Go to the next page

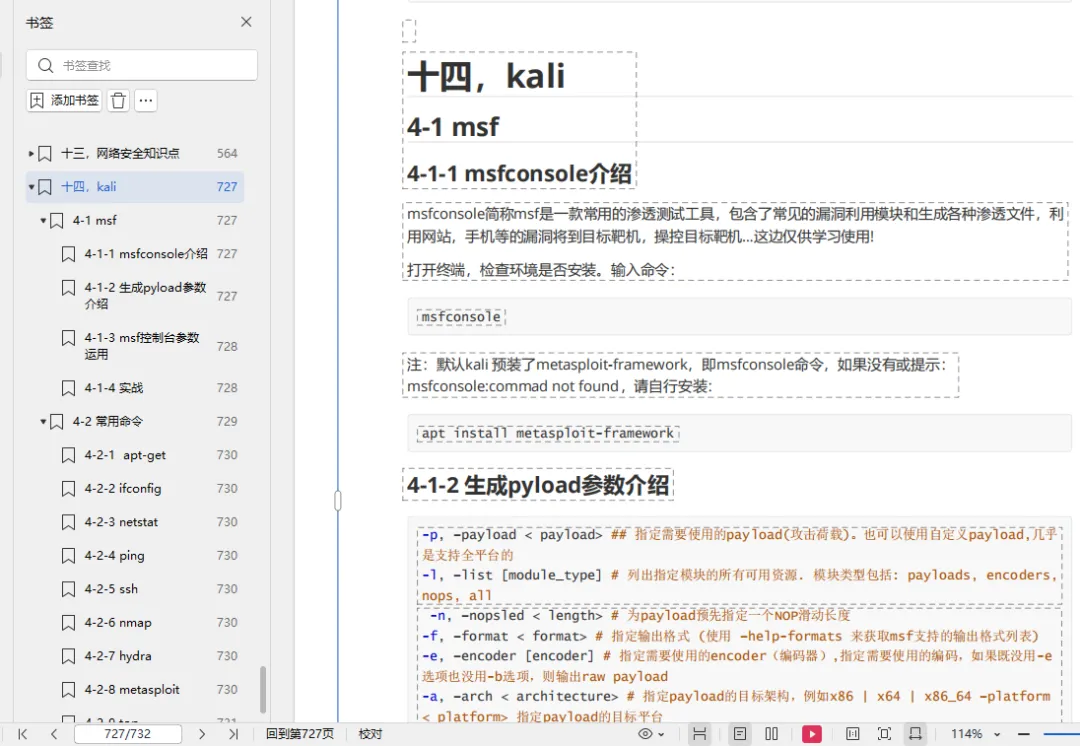[202, 734]
